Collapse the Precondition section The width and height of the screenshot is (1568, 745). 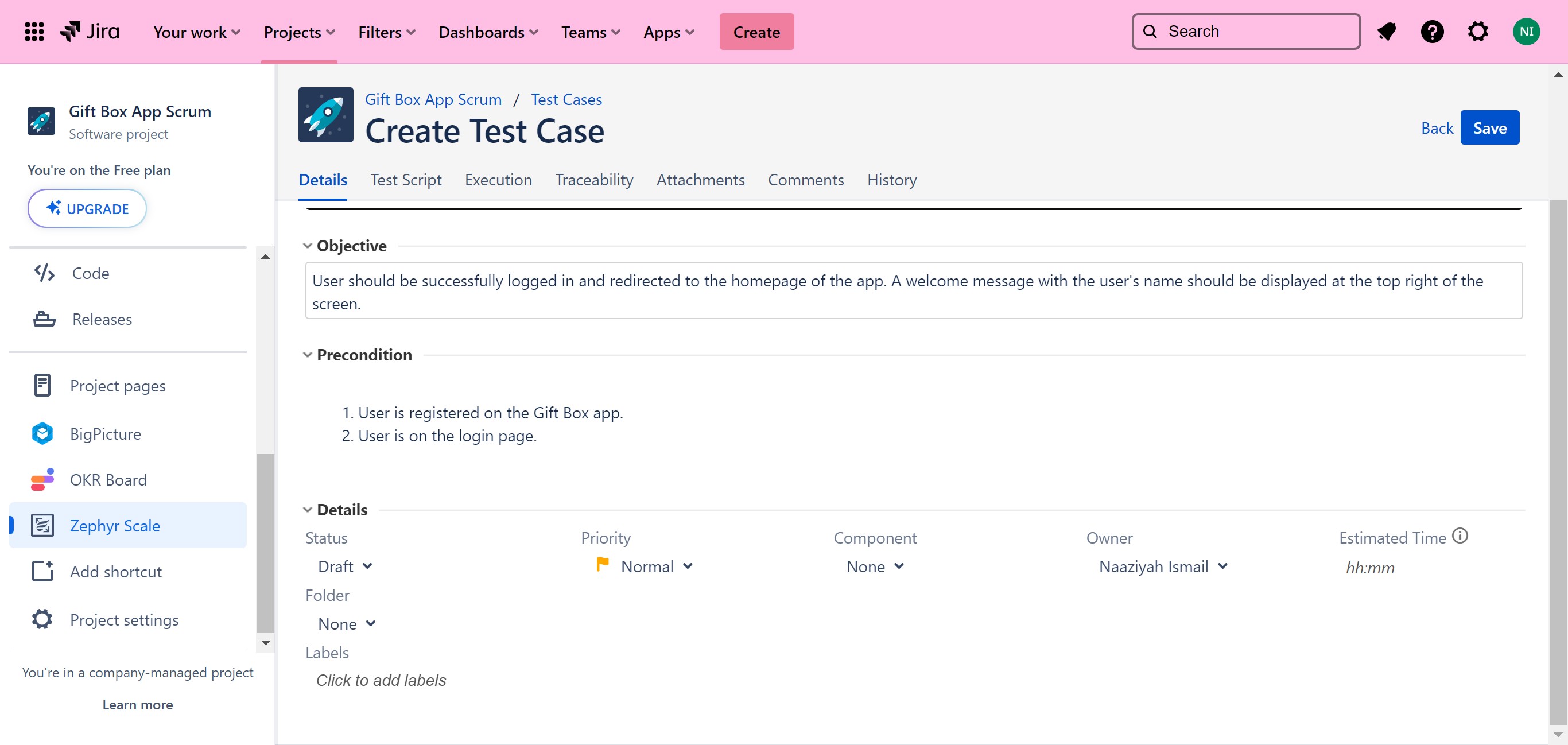click(308, 355)
